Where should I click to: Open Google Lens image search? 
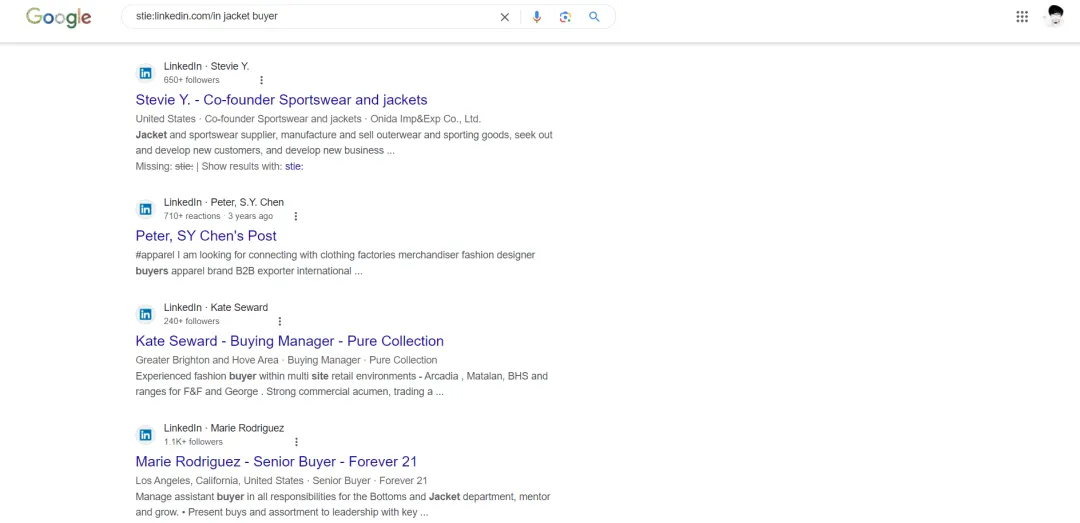(x=565, y=17)
